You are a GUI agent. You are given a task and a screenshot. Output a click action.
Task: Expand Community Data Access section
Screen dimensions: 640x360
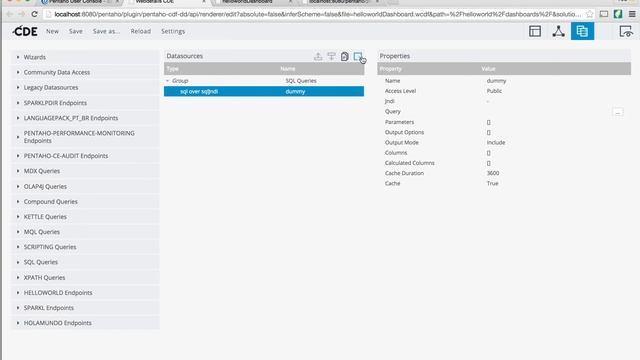[85, 72]
